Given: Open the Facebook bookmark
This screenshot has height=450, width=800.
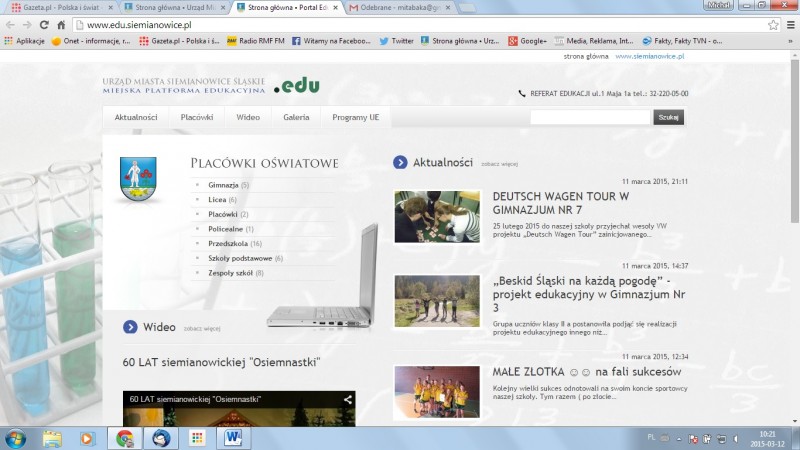Looking at the screenshot, I should tap(331, 41).
